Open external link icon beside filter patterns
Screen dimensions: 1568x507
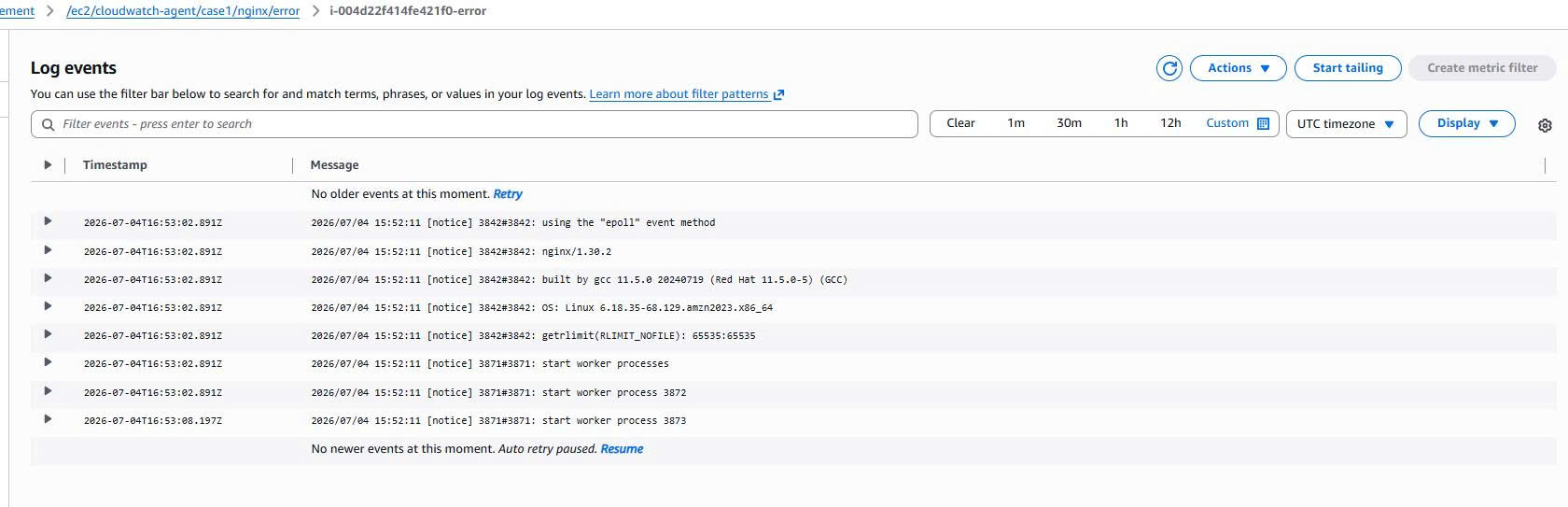[x=779, y=94]
